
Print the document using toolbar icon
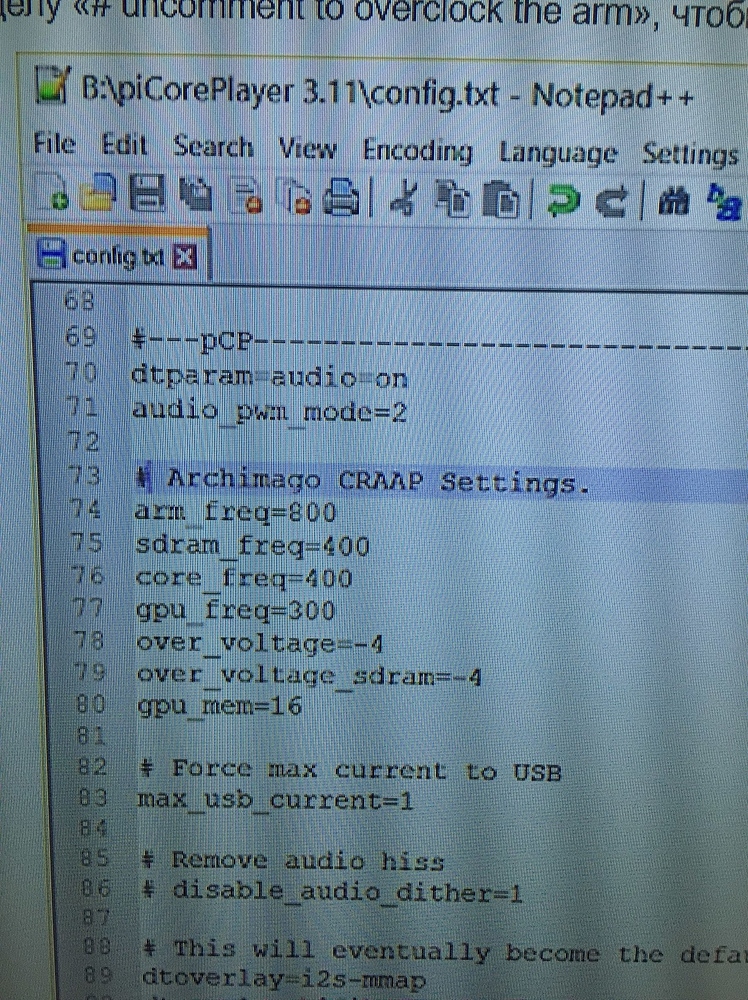(x=342, y=199)
